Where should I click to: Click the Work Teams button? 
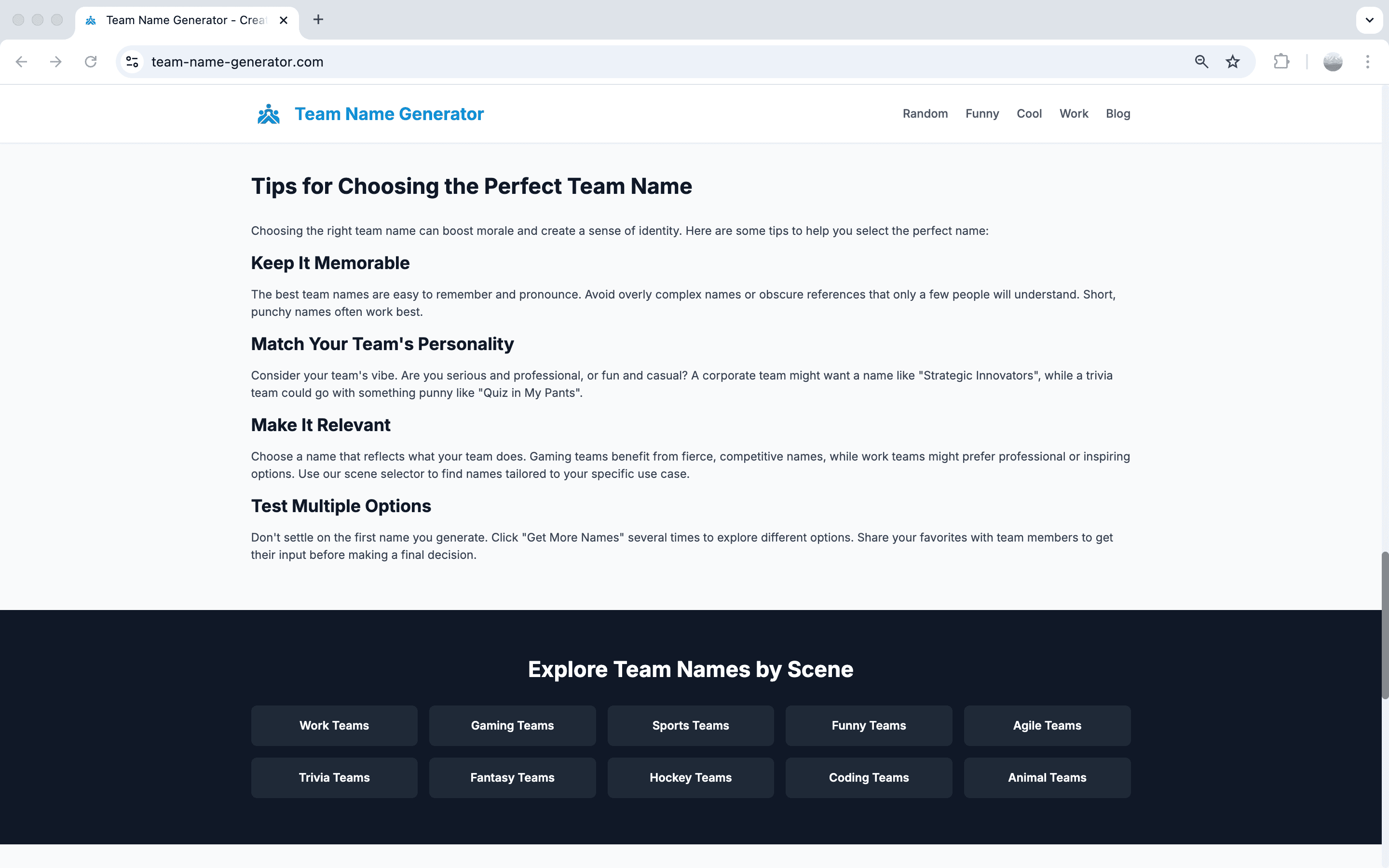pos(334,725)
